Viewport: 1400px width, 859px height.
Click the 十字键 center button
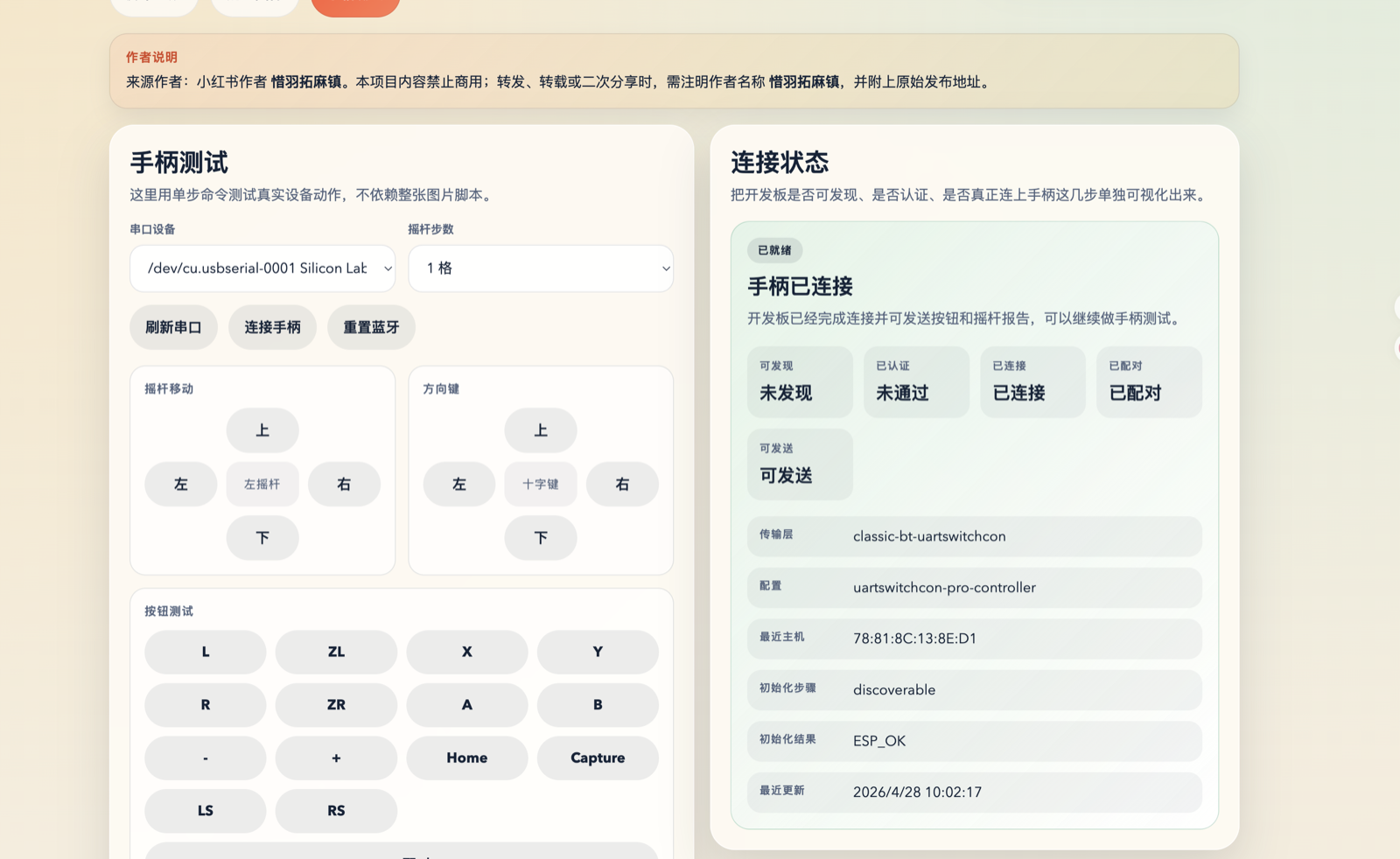(541, 484)
